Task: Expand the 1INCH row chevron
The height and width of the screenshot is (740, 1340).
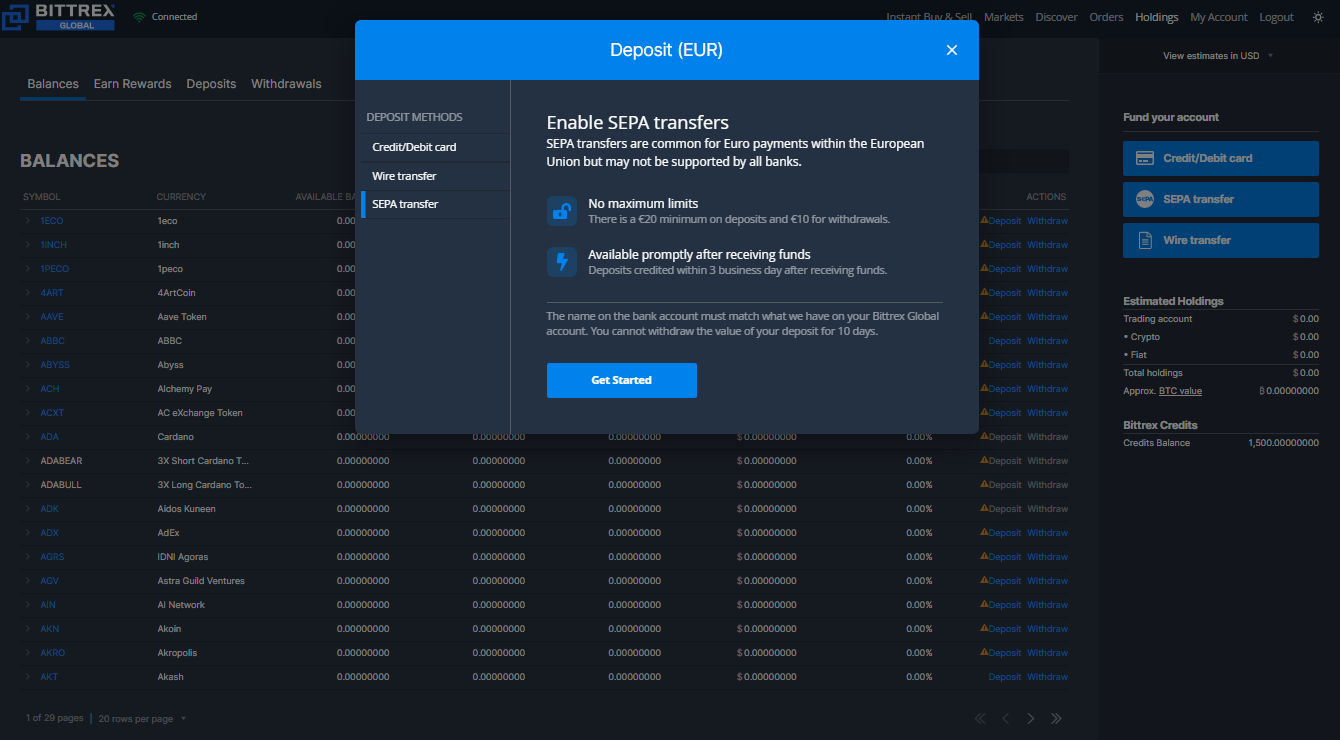Action: point(28,245)
